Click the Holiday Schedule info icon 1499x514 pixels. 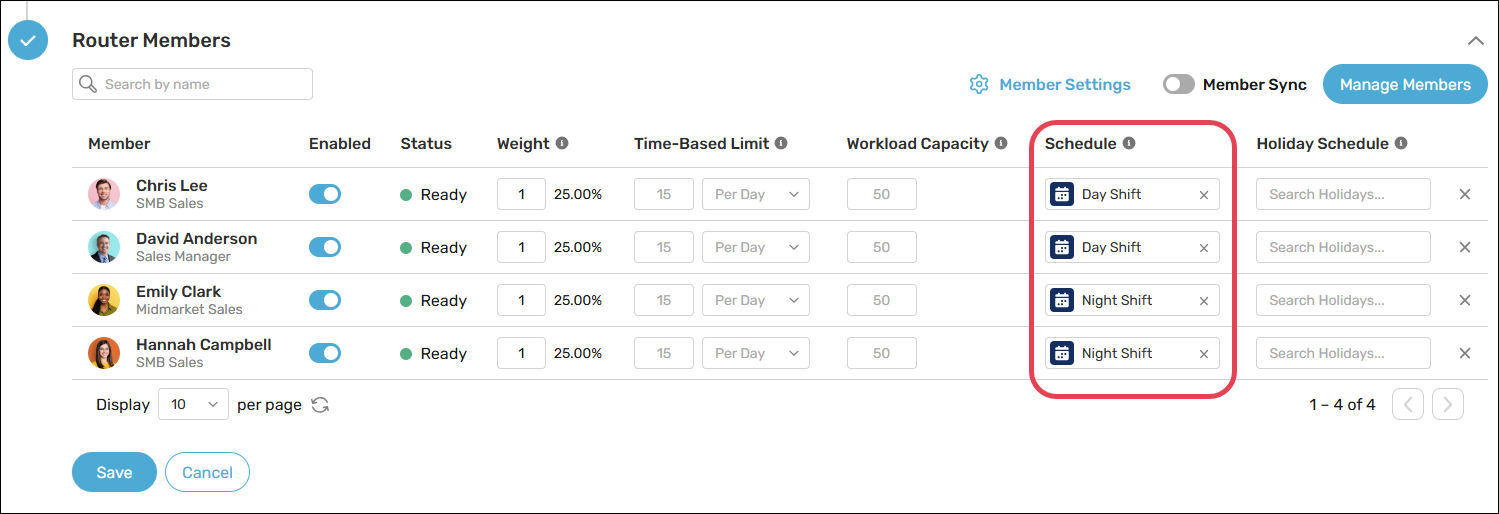[x=1401, y=143]
